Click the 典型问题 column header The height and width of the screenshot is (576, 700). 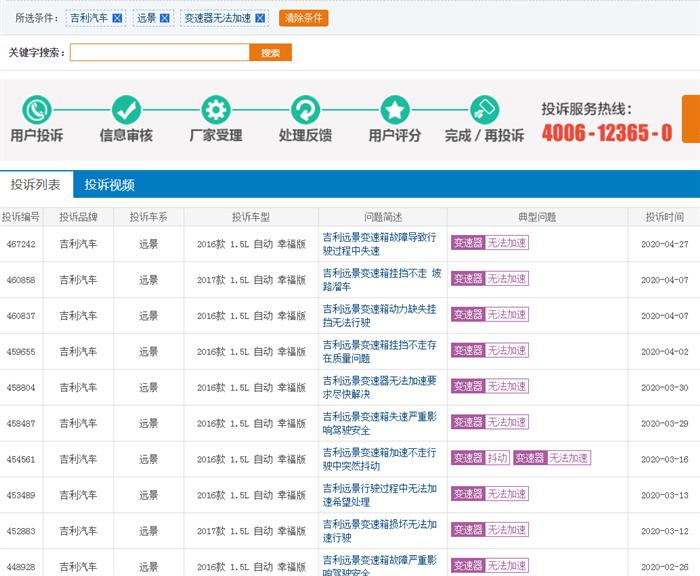pyautogui.click(x=538, y=217)
